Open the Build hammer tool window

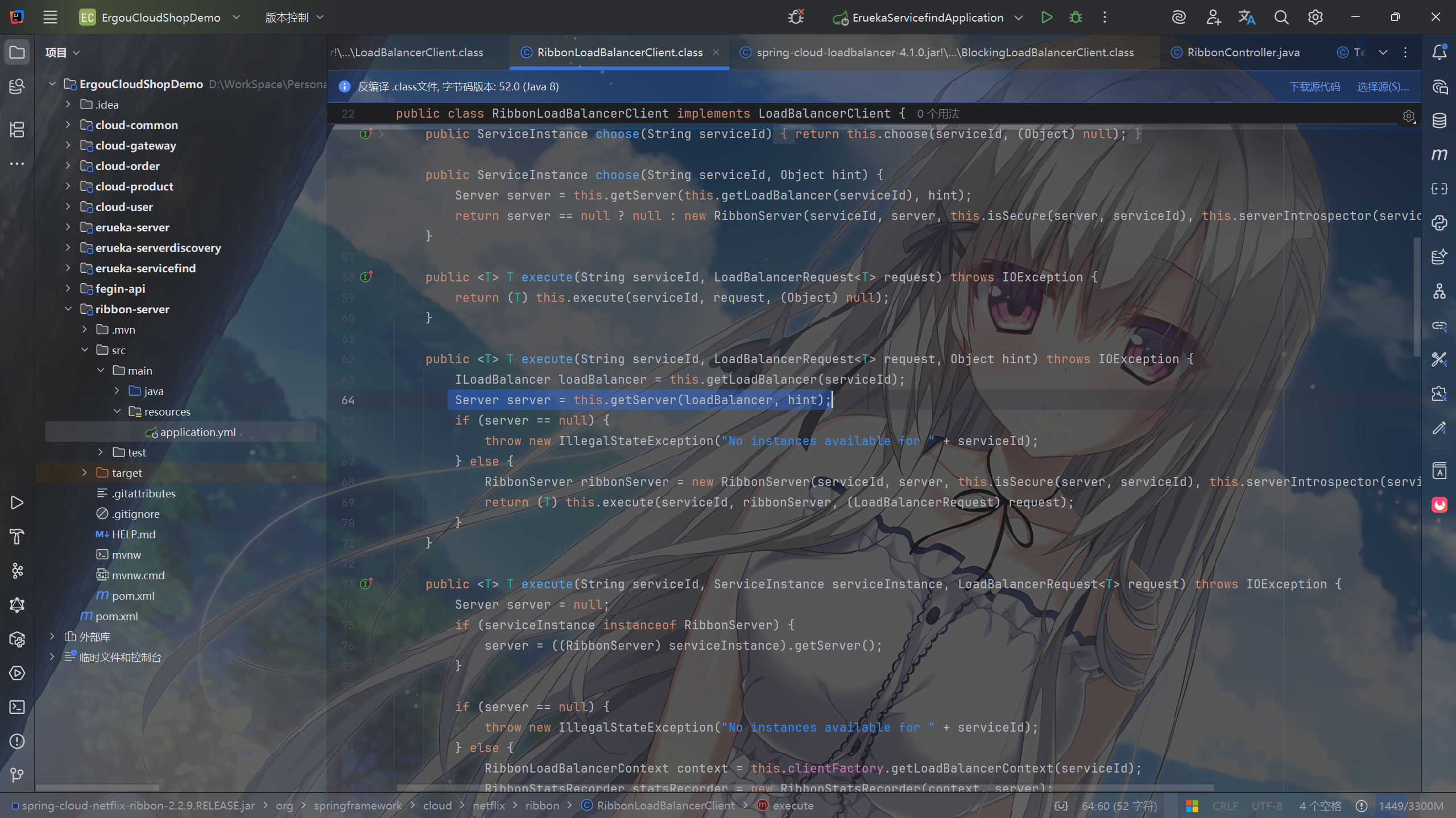click(17, 537)
